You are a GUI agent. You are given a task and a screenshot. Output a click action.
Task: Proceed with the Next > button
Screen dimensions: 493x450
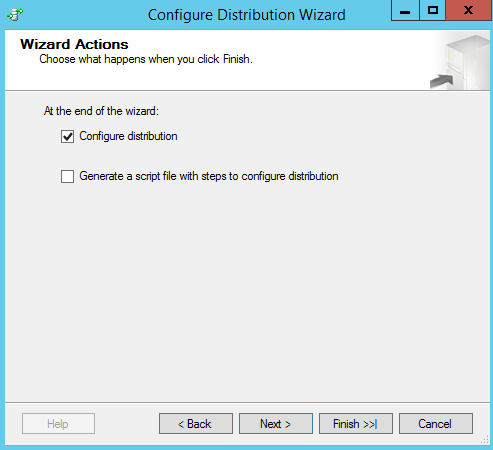click(x=276, y=424)
